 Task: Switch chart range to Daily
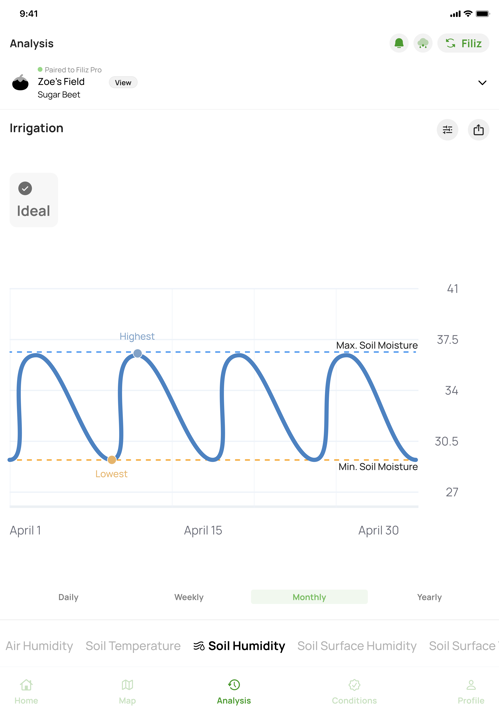tap(68, 597)
